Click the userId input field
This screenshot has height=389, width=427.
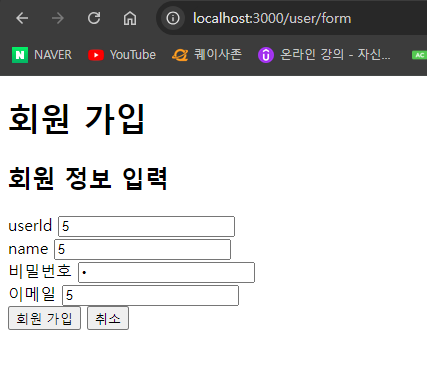146,226
